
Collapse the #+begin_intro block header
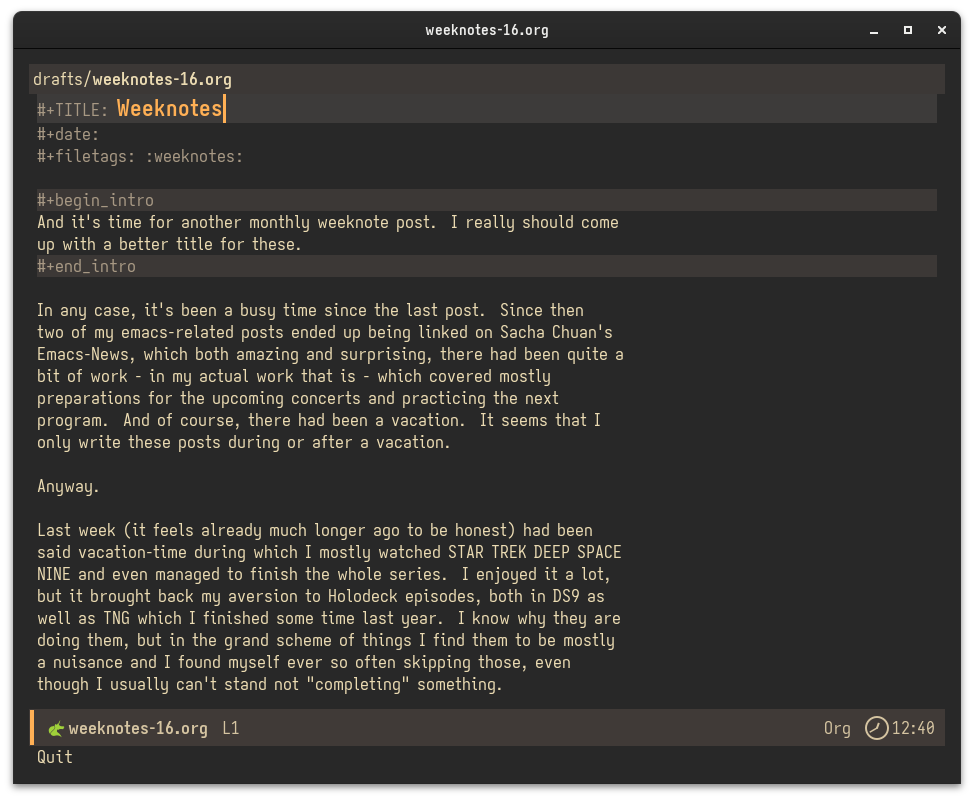coord(95,200)
